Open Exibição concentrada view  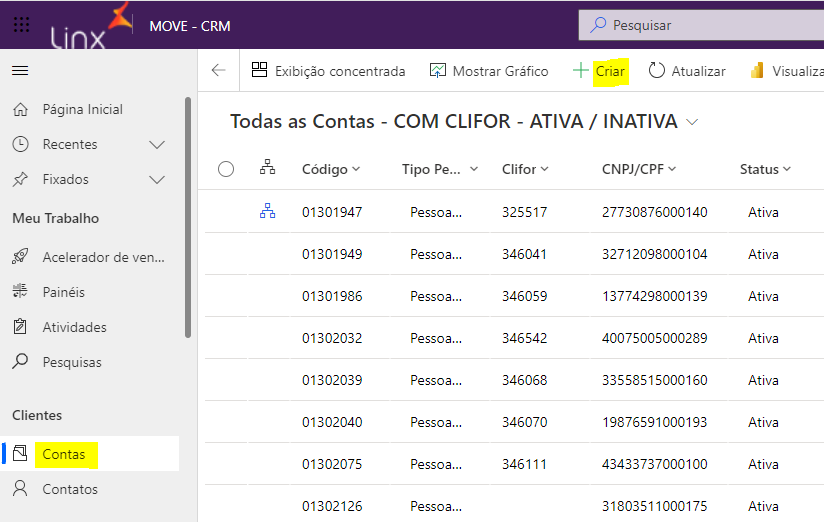pos(328,71)
